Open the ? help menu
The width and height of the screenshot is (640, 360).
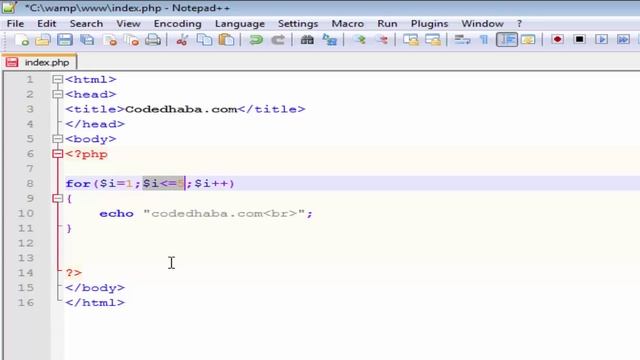coord(519,24)
